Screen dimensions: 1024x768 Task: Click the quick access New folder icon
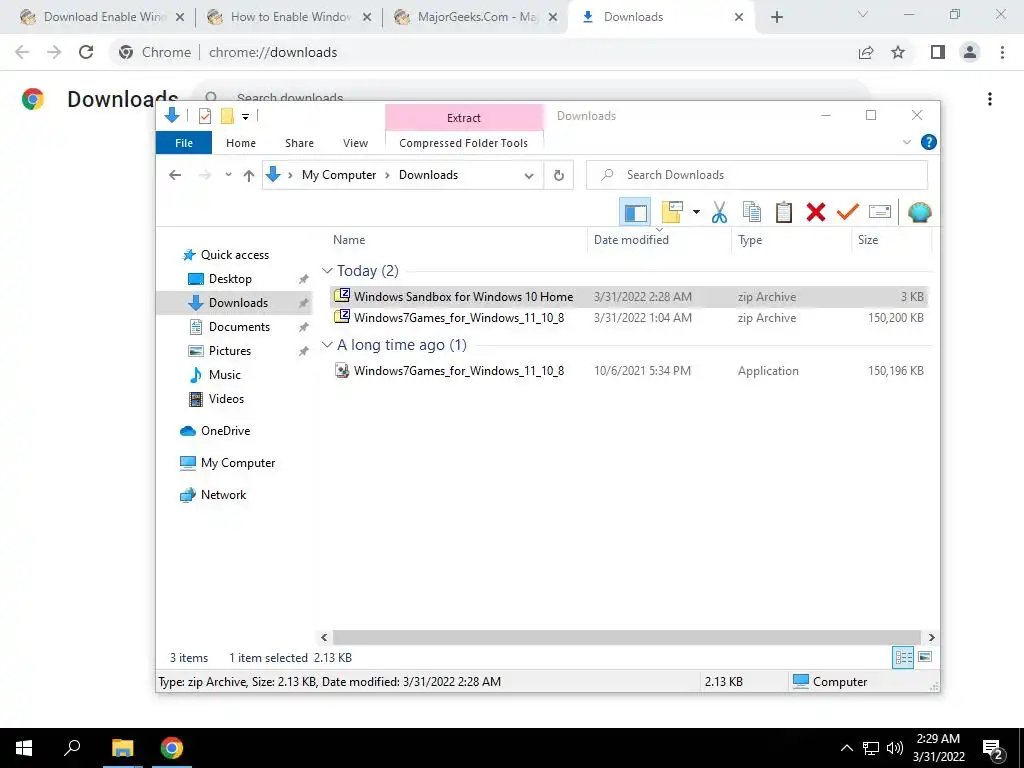click(x=227, y=116)
